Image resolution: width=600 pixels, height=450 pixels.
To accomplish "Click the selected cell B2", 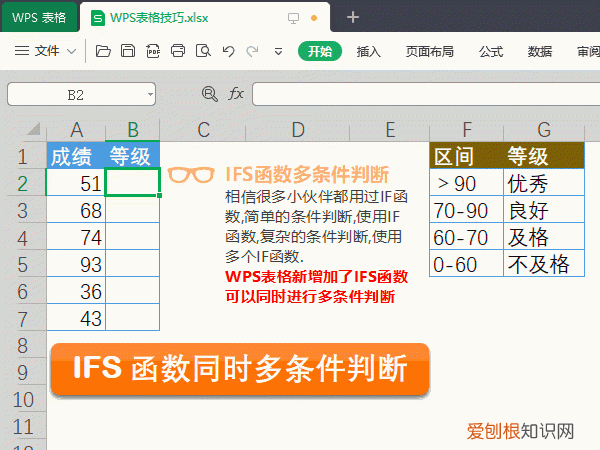I will (x=132, y=183).
